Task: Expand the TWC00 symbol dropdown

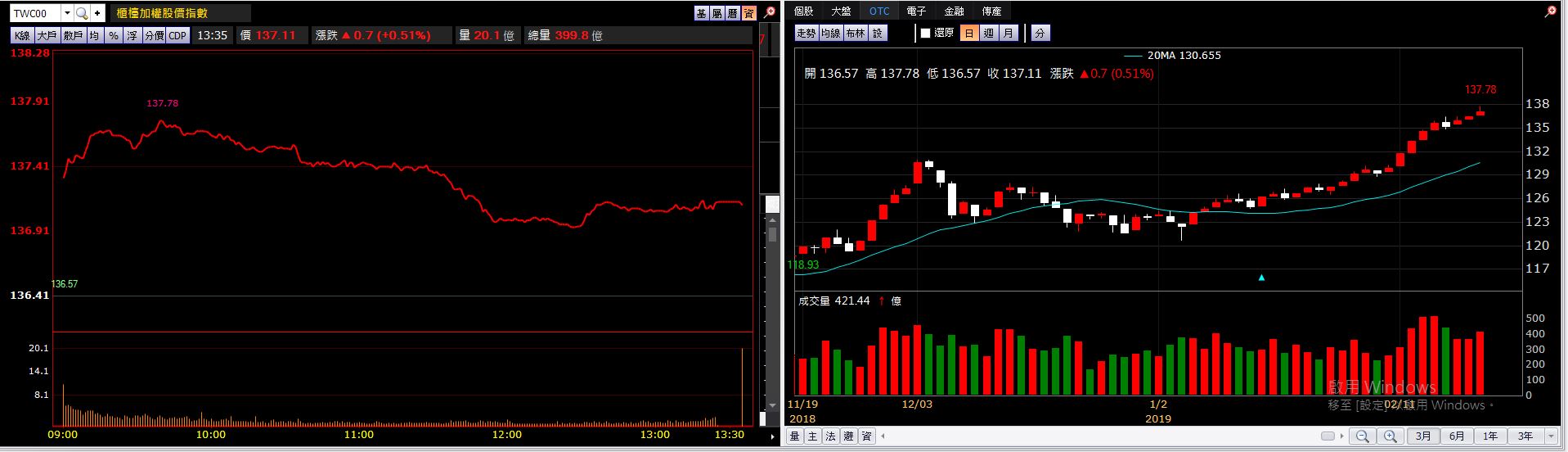Action: [67, 13]
